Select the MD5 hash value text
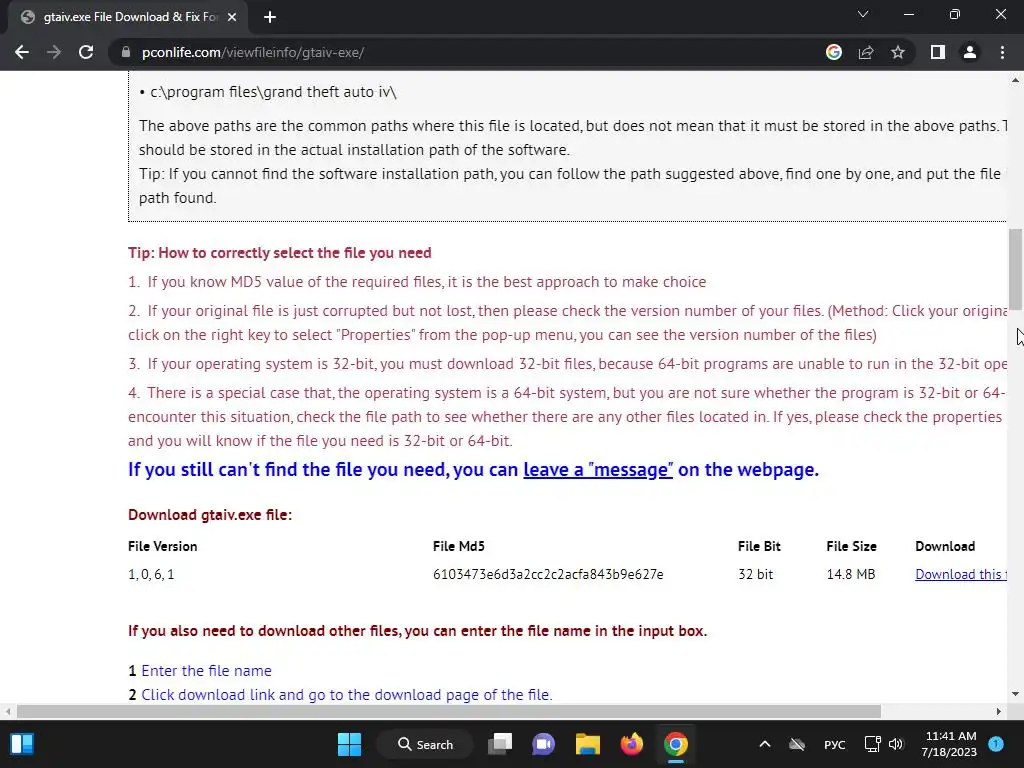Viewport: 1024px width, 768px height. click(548, 574)
